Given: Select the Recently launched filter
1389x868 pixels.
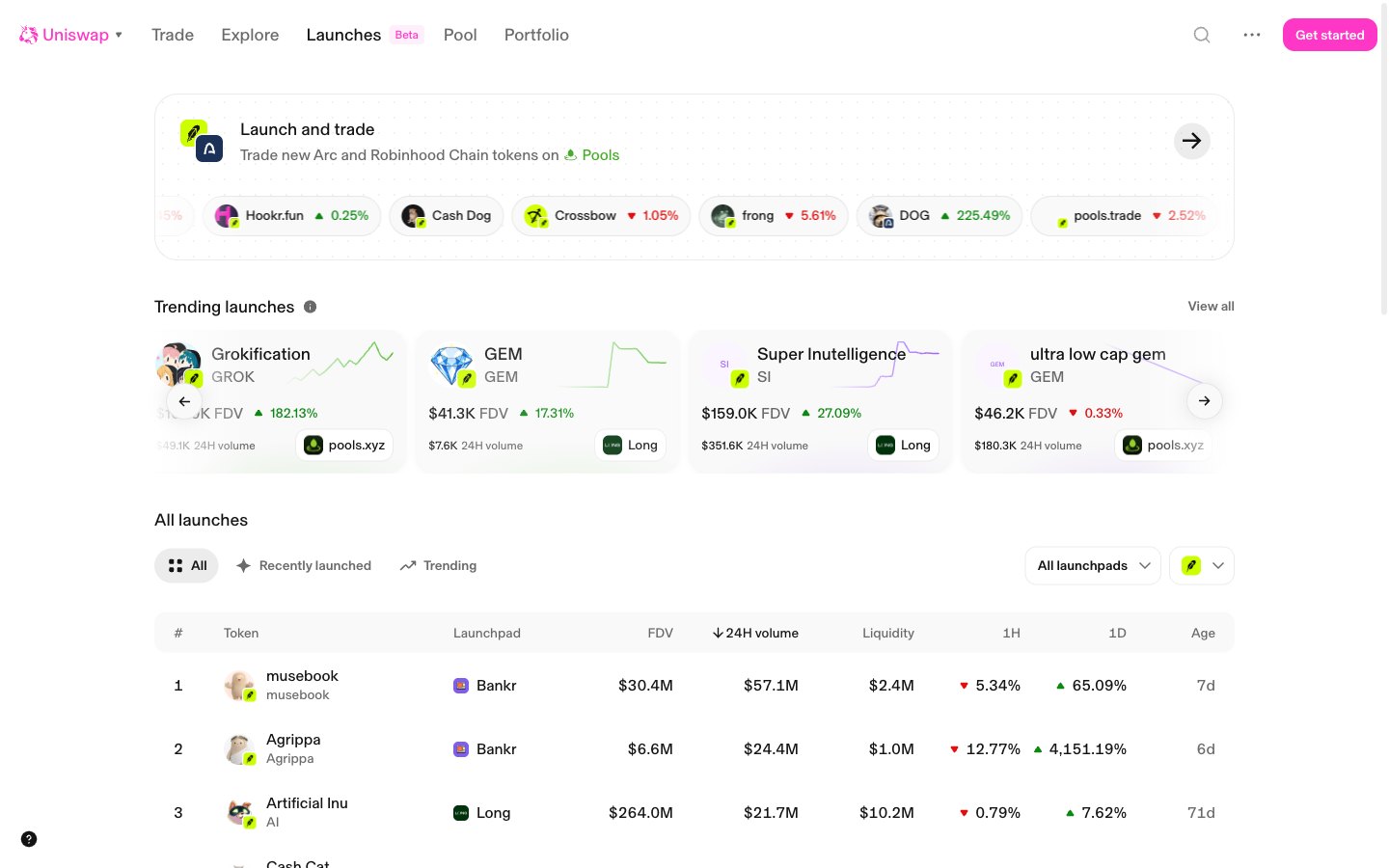Looking at the screenshot, I should point(304,566).
